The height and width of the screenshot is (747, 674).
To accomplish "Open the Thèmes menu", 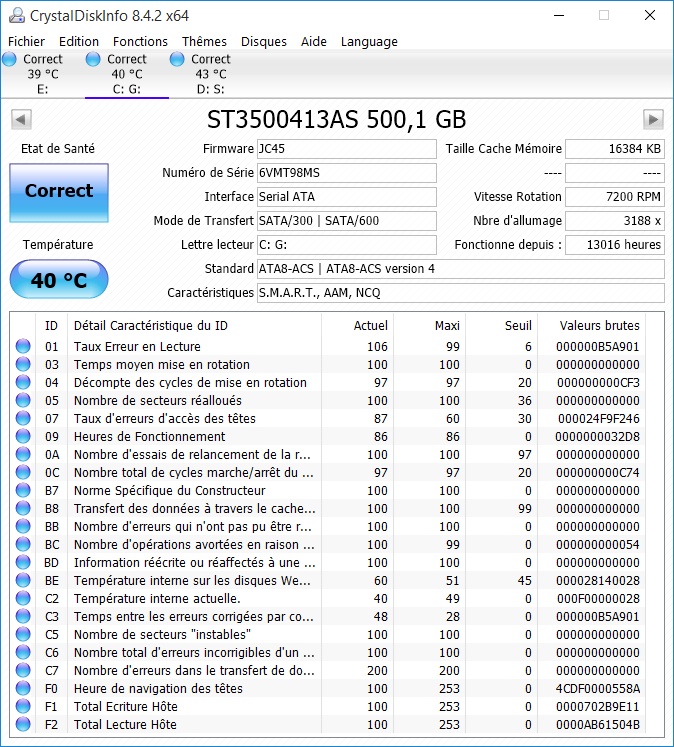I will coord(204,41).
